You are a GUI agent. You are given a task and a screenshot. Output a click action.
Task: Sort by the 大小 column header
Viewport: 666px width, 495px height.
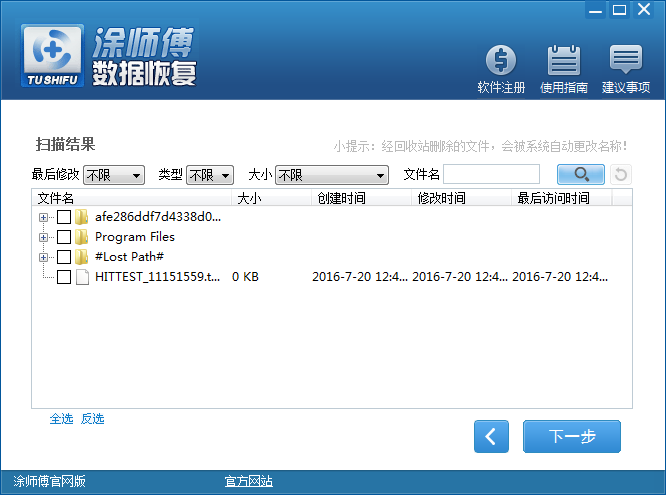tap(271, 198)
